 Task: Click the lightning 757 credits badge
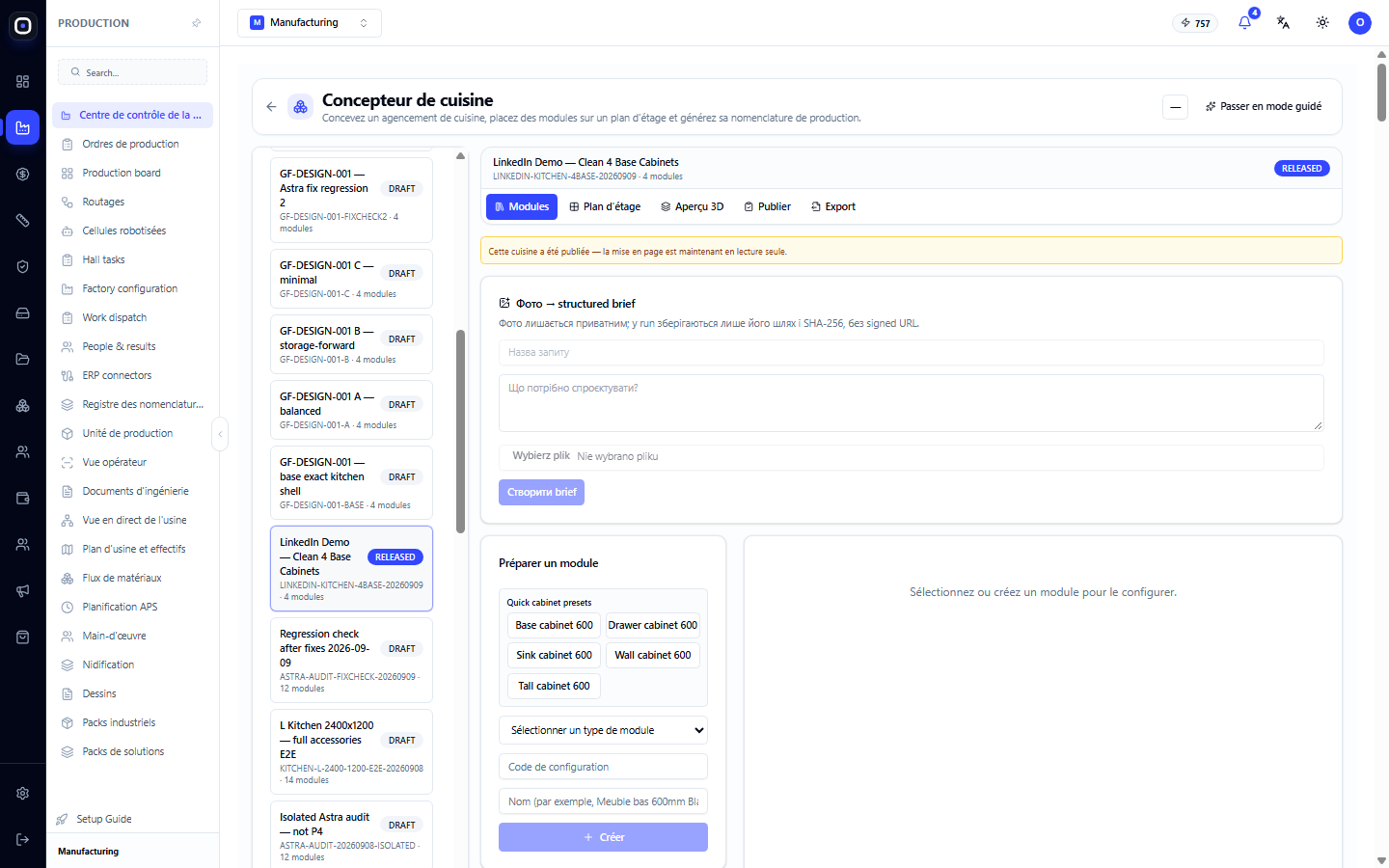1195,23
